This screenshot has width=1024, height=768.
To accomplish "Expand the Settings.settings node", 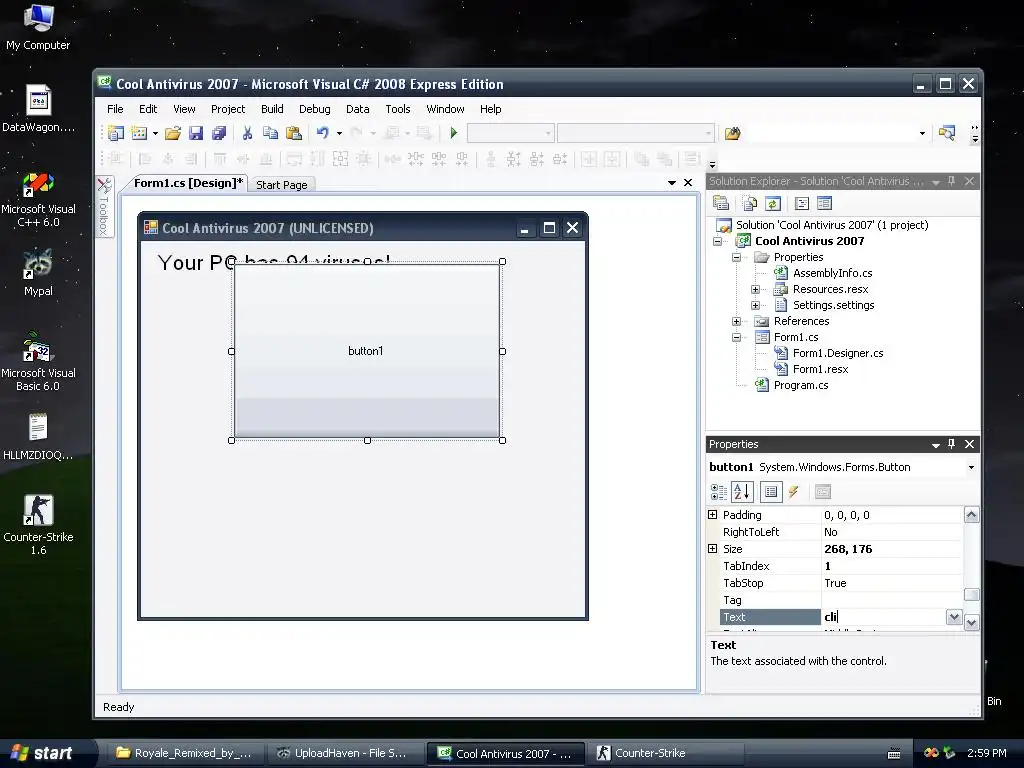I will click(755, 305).
